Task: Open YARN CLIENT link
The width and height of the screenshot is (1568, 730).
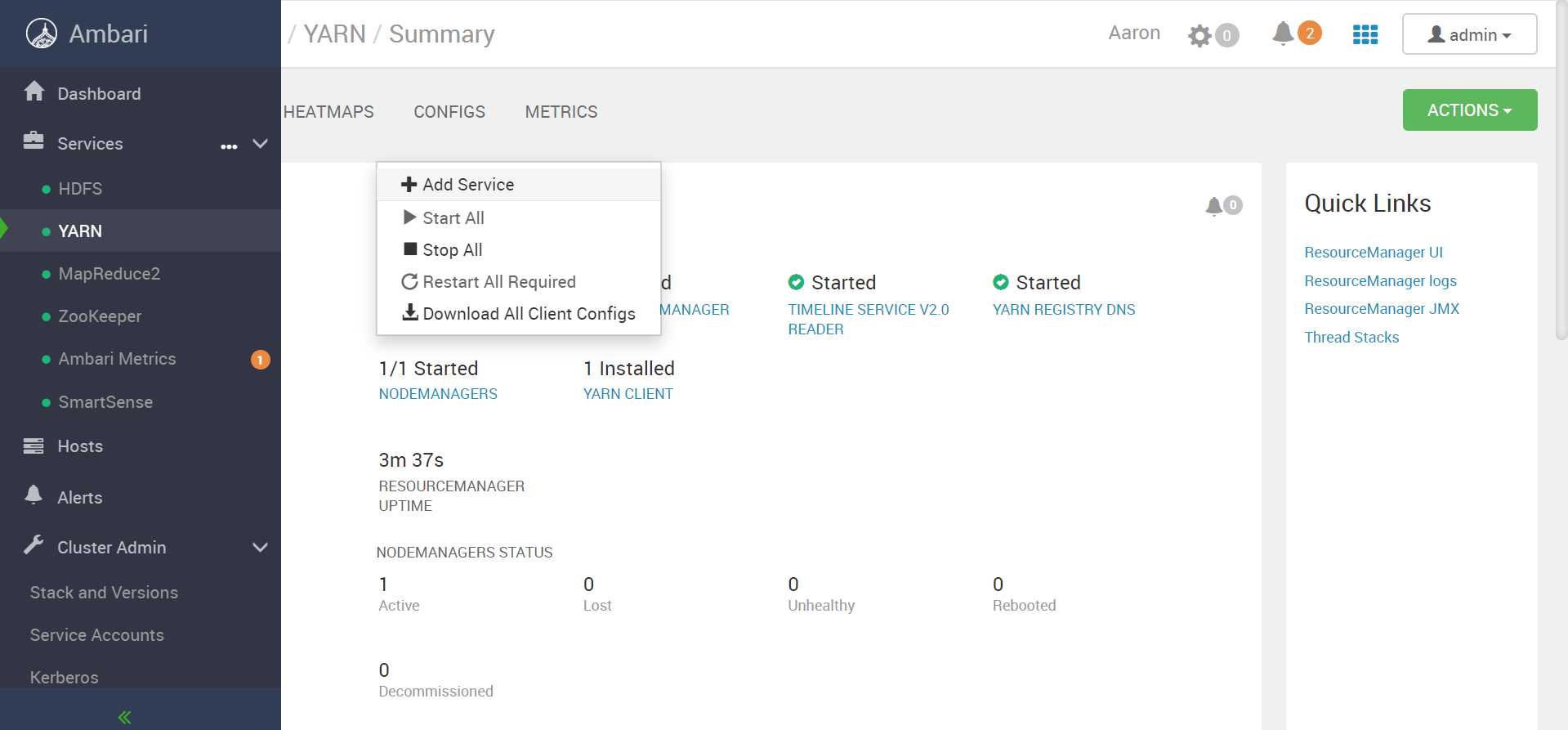Action: point(628,394)
